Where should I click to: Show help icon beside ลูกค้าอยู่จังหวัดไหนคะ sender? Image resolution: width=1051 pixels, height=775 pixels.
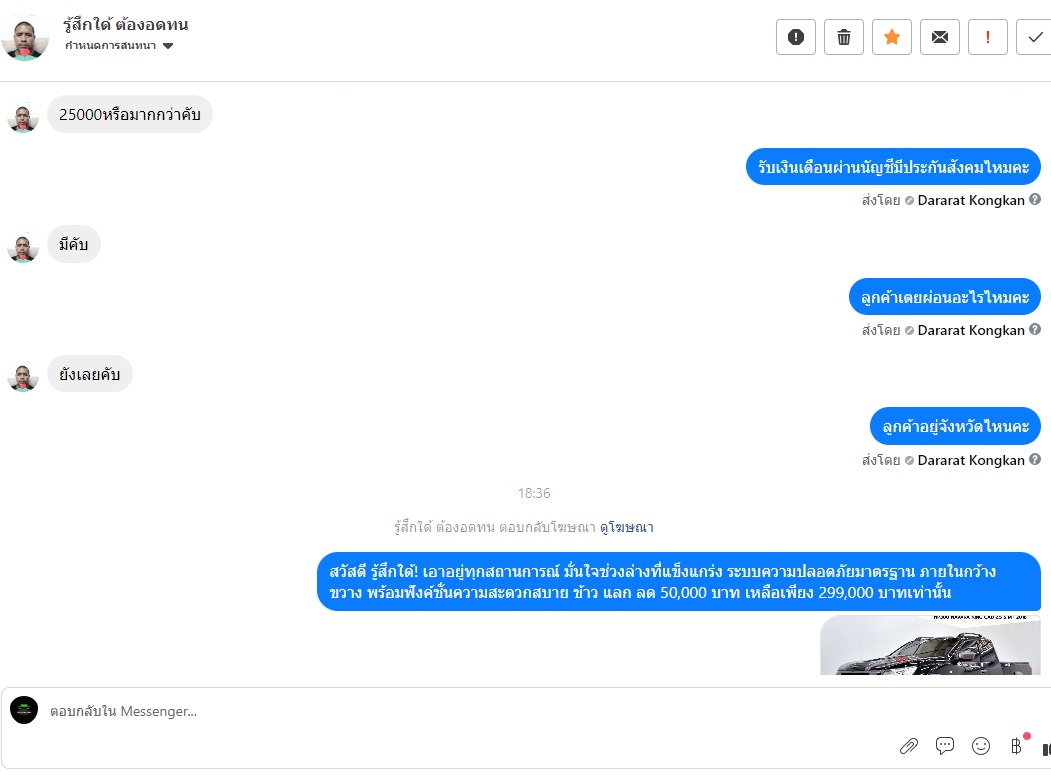(x=1035, y=459)
